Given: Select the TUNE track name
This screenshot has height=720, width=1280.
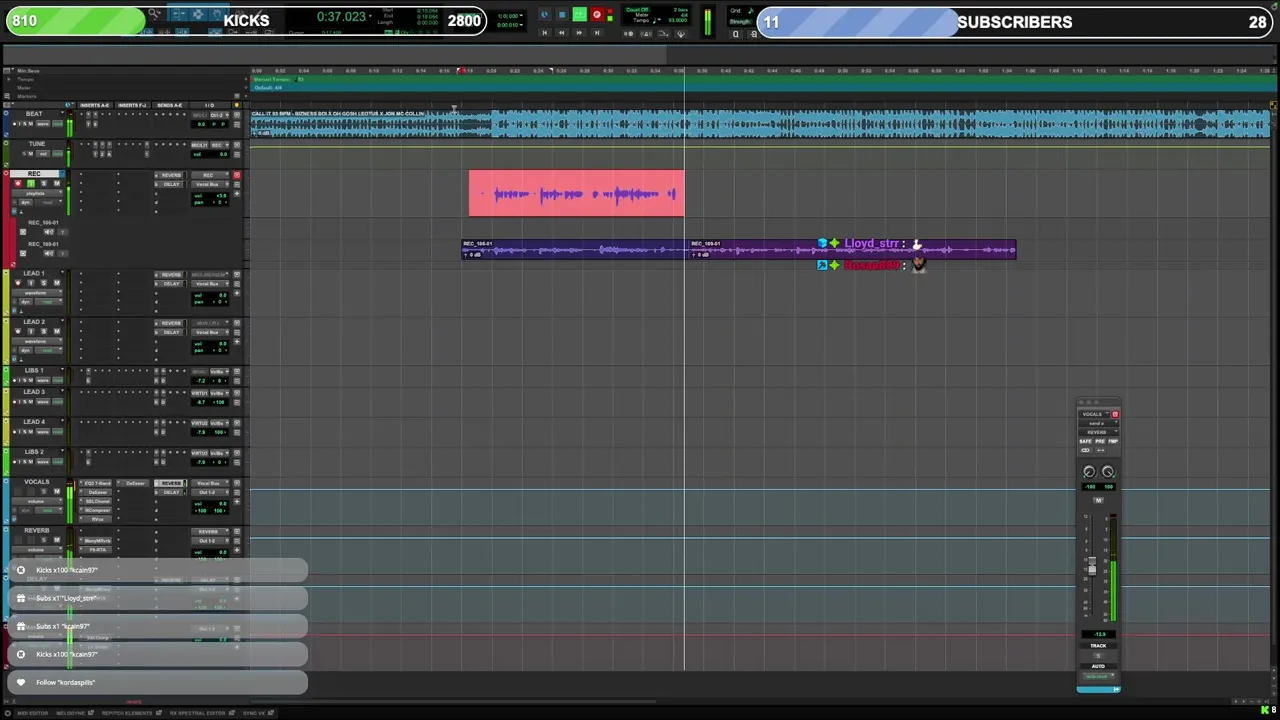Looking at the screenshot, I should [x=36, y=144].
